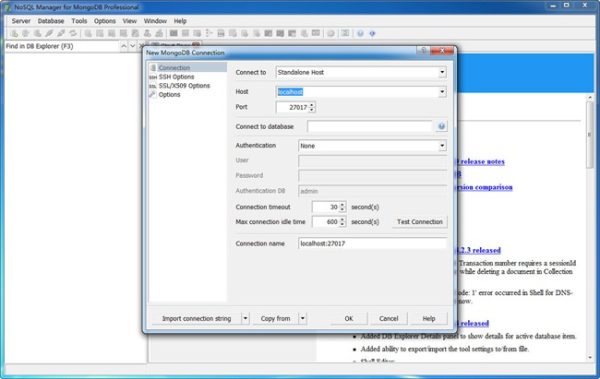
Task: Click Import connection string button
Action: point(196,319)
